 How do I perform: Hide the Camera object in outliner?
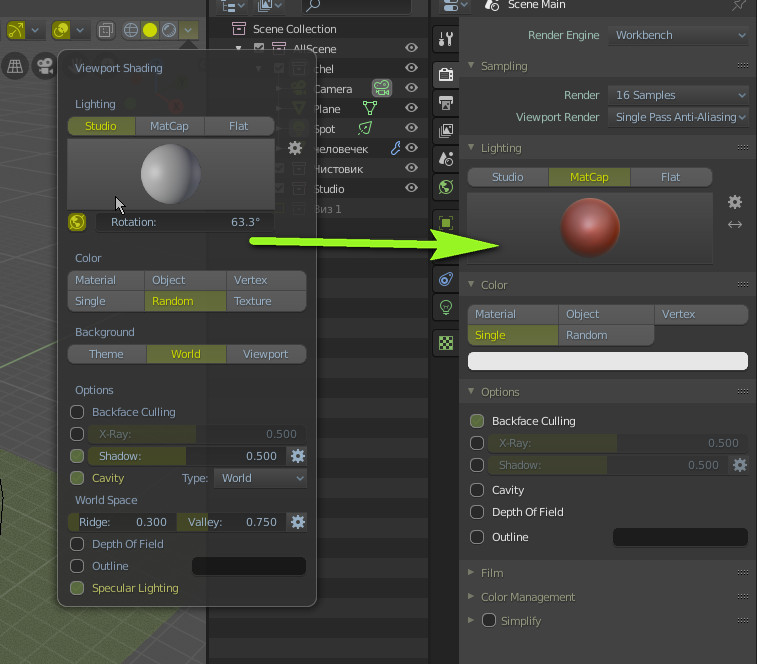(411, 88)
